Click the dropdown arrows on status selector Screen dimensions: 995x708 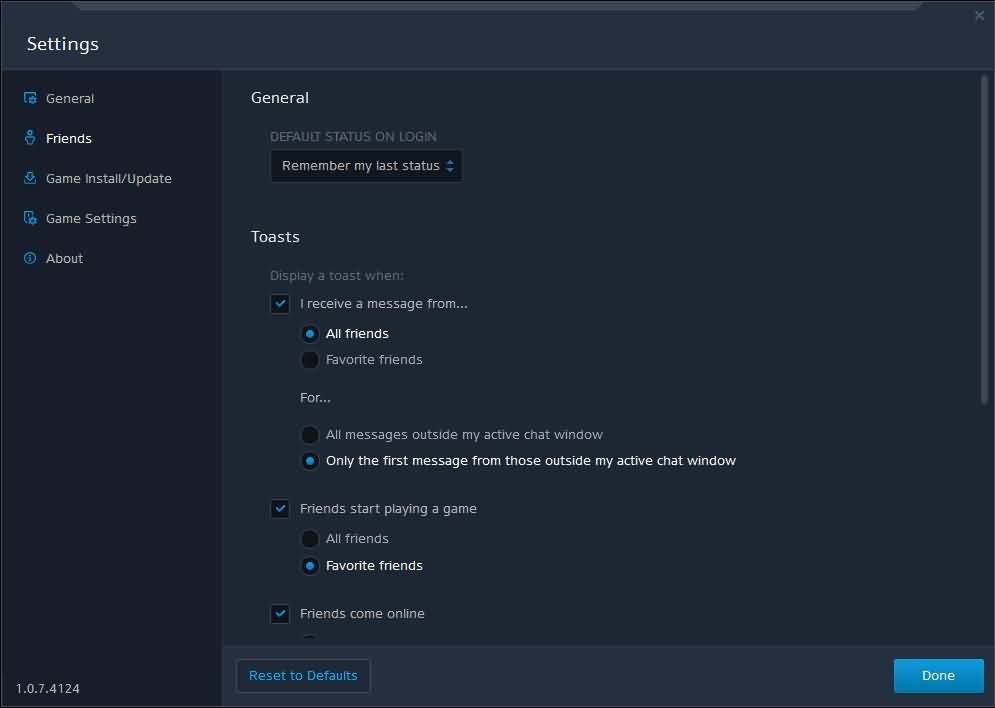point(450,166)
